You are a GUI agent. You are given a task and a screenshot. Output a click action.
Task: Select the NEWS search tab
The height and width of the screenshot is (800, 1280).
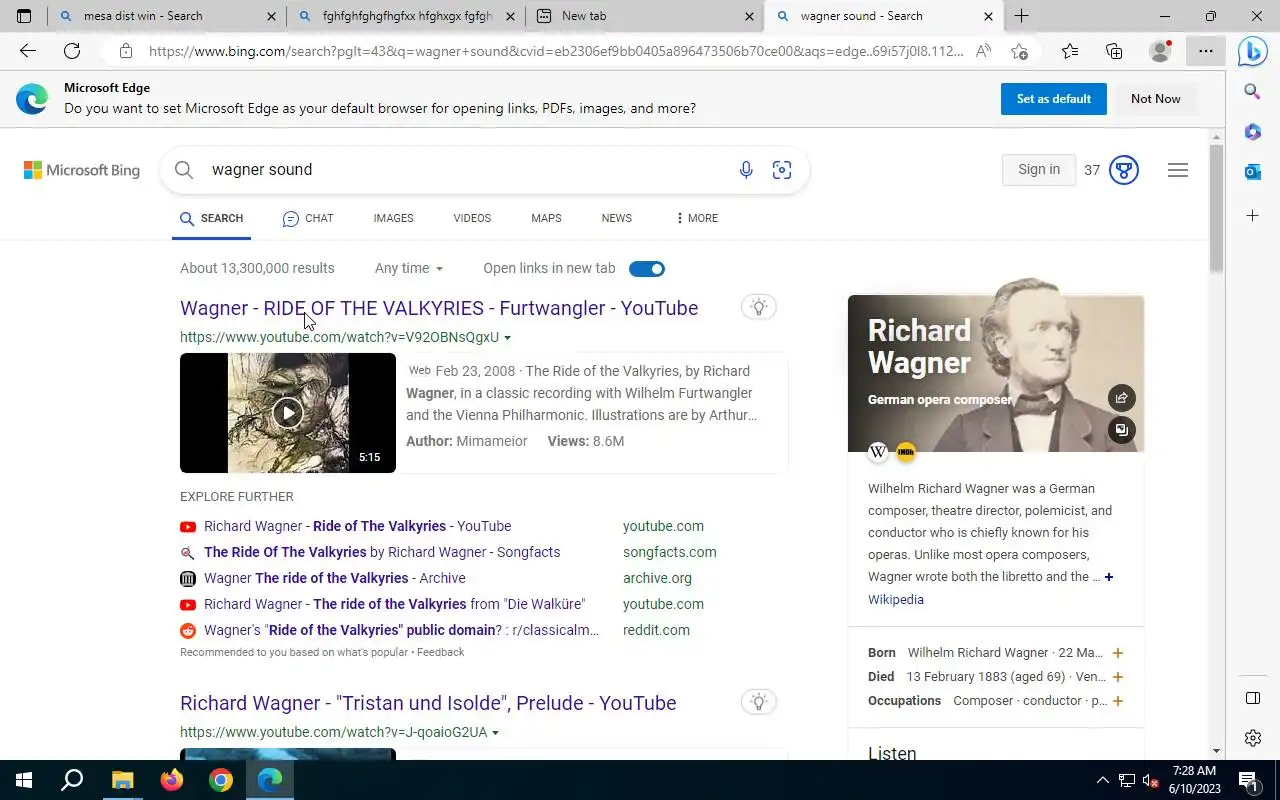point(616,218)
